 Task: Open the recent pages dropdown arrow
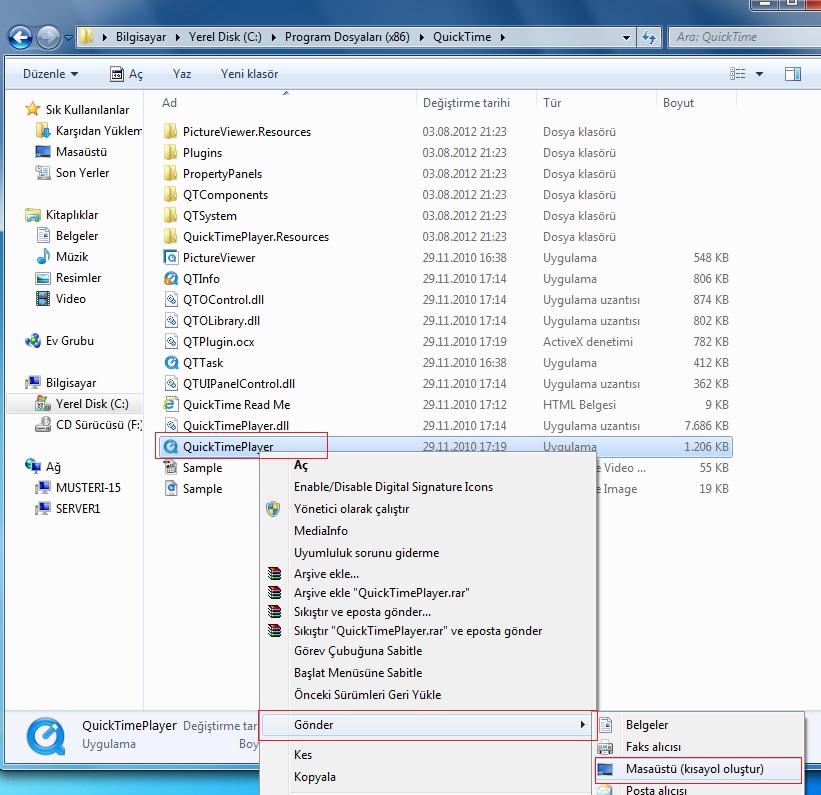click(x=69, y=38)
